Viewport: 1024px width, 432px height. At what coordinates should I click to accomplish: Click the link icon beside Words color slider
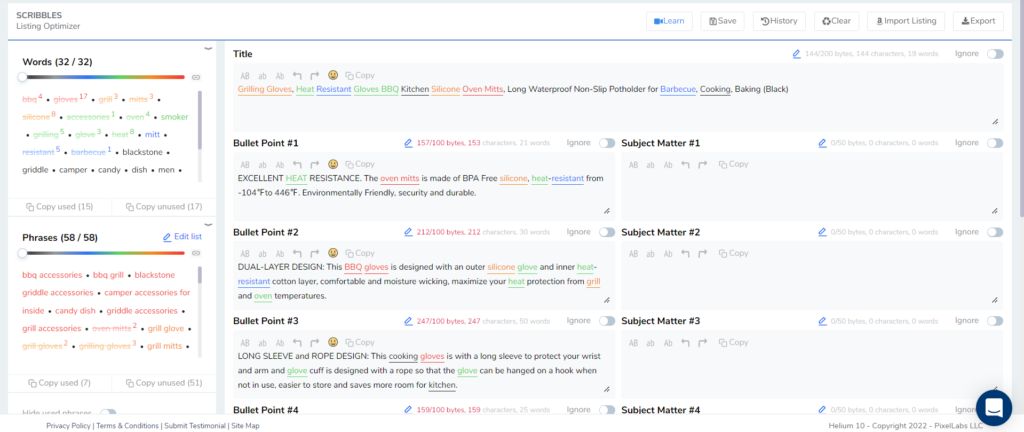tap(197, 77)
